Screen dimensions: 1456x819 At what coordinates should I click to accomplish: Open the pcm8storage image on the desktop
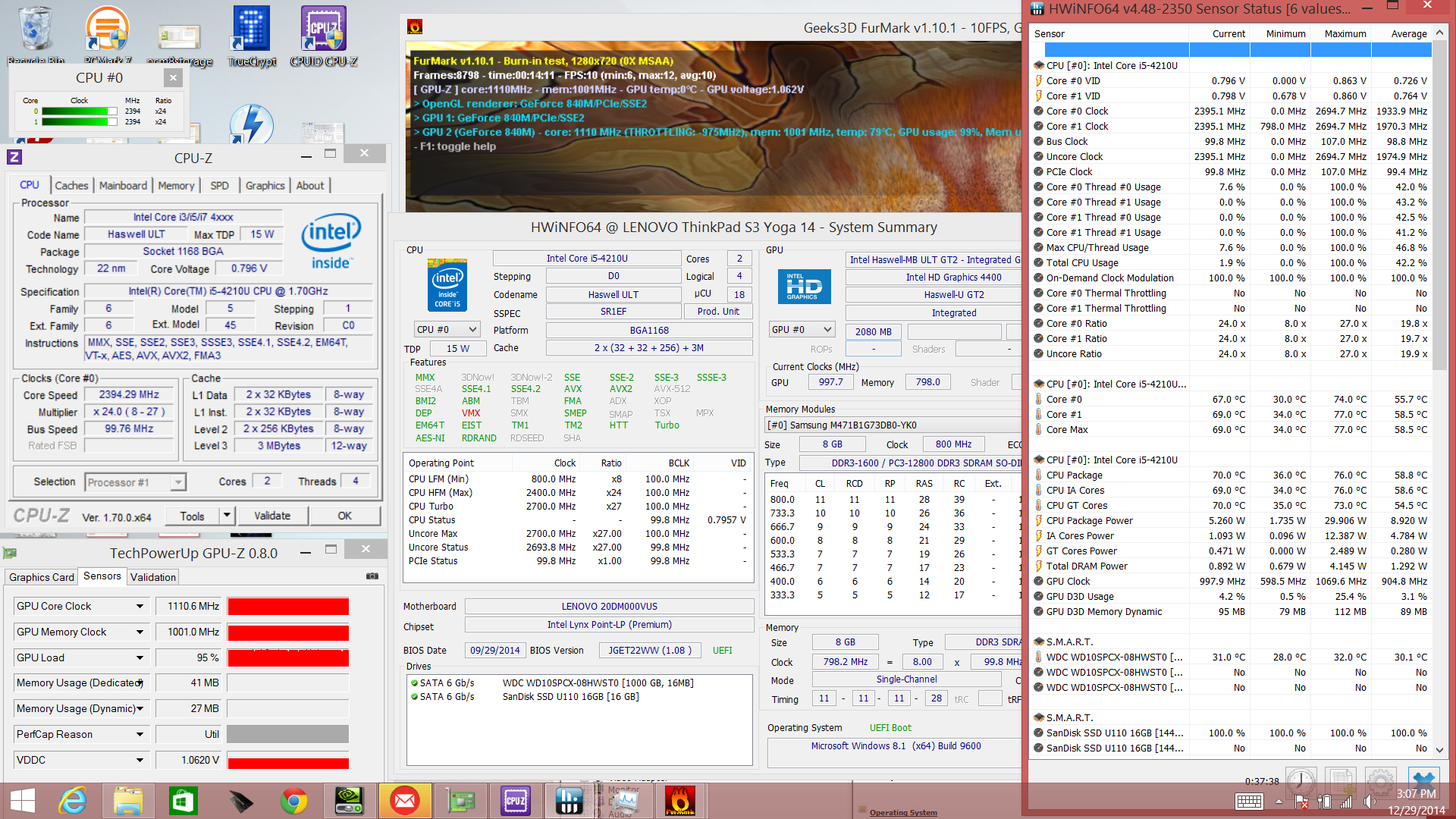pos(179,42)
